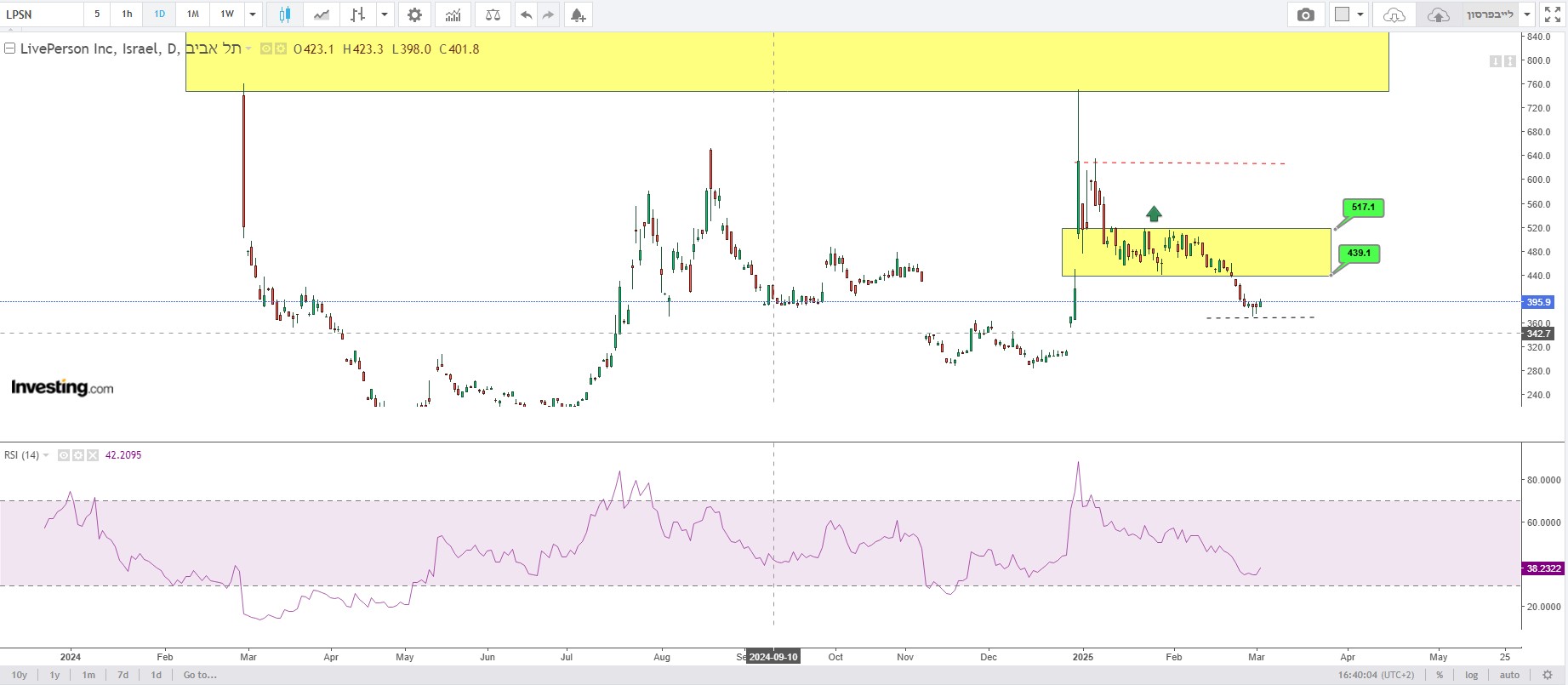Click the 517.1 green price label
Screen dimensions: 1568x685
pyautogui.click(x=1363, y=207)
